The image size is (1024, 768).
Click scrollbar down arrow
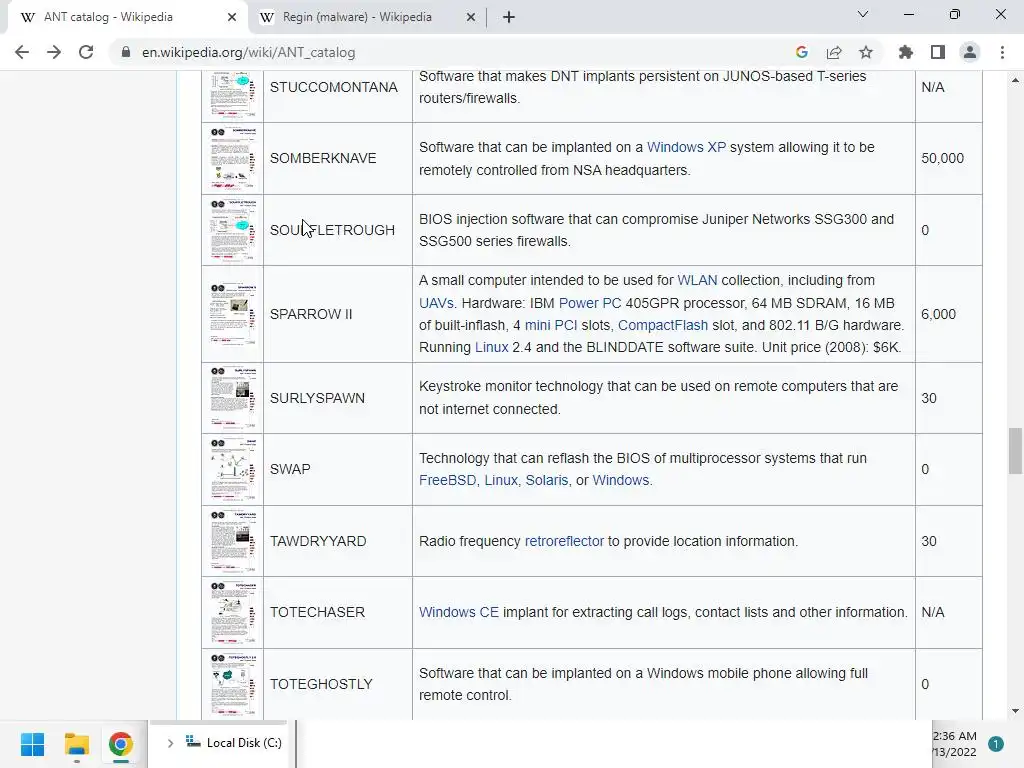[x=1015, y=711]
